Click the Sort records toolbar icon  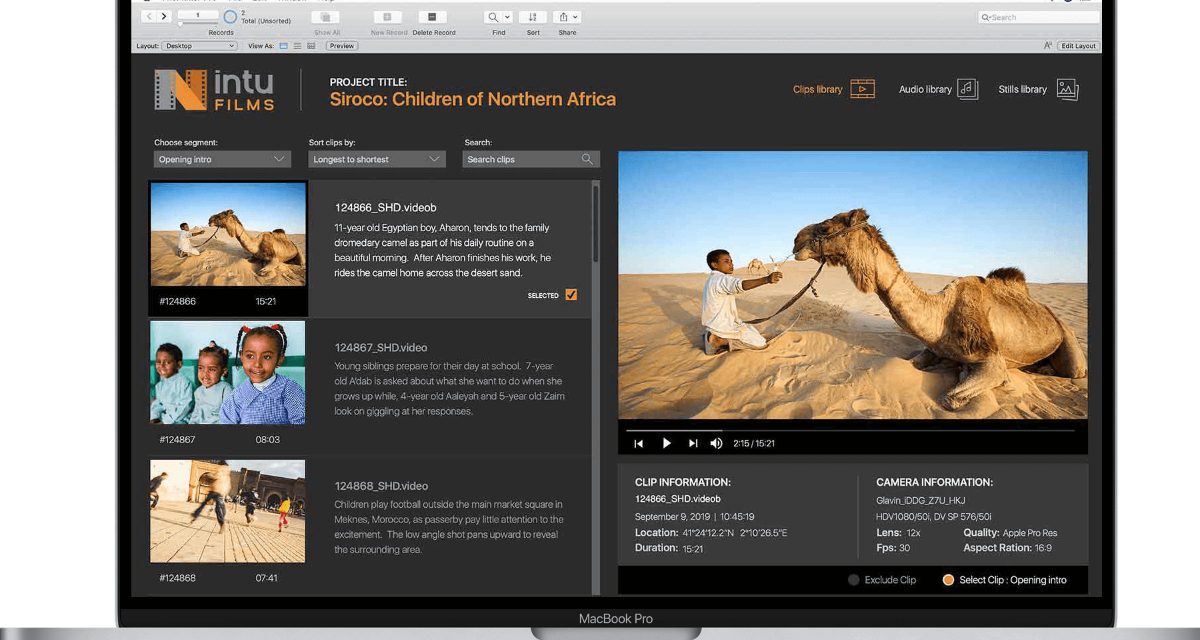click(x=533, y=18)
